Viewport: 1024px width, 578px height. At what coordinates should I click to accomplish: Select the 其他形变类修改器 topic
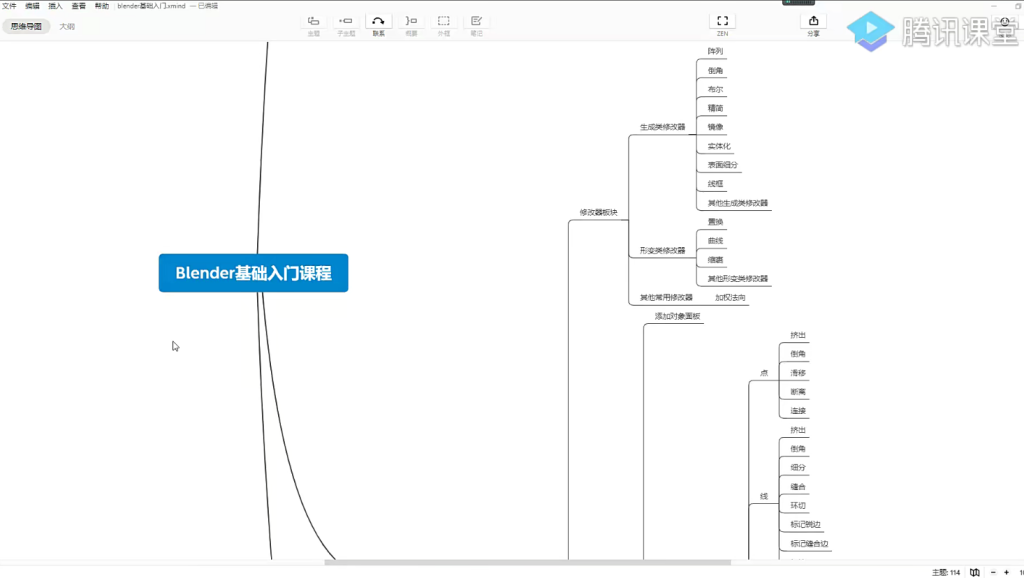pos(738,279)
